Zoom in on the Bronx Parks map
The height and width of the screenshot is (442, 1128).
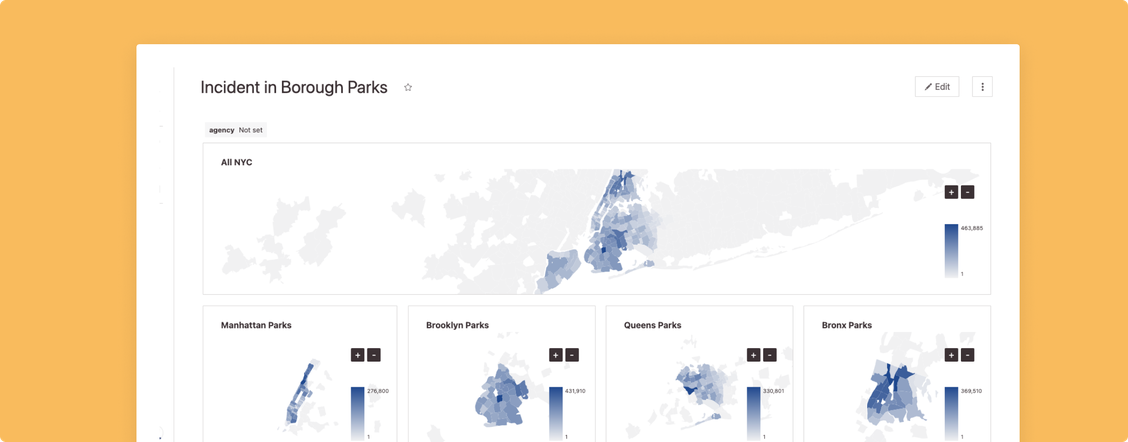tap(951, 355)
